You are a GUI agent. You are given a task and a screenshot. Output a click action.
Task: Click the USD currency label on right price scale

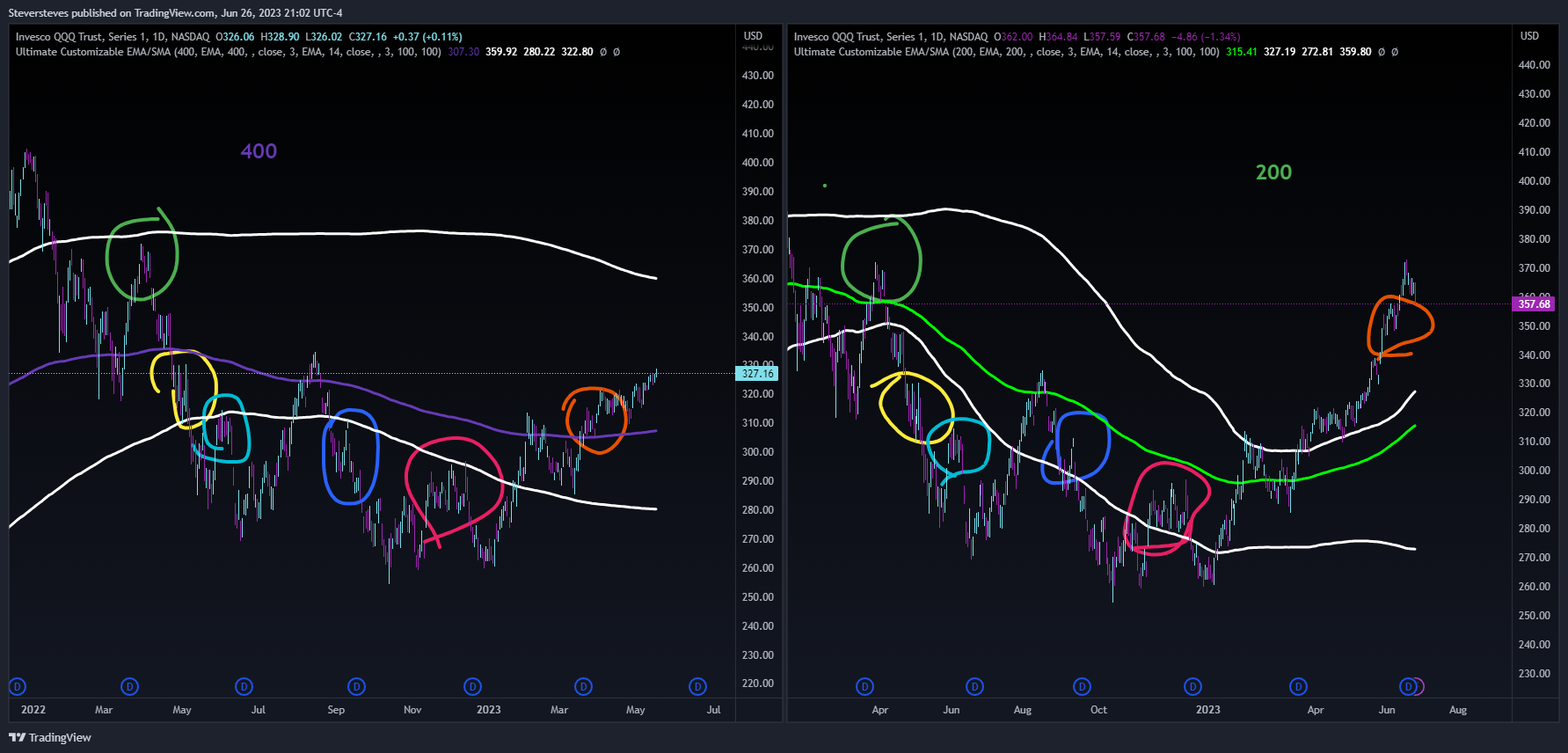coord(1529,36)
